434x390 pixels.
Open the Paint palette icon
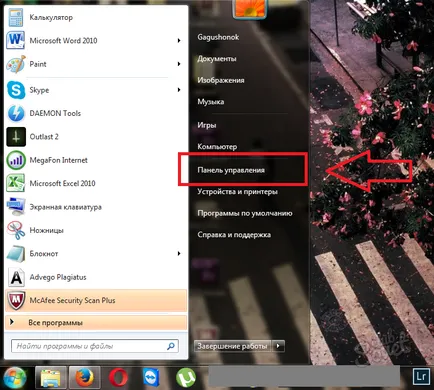coord(16,64)
